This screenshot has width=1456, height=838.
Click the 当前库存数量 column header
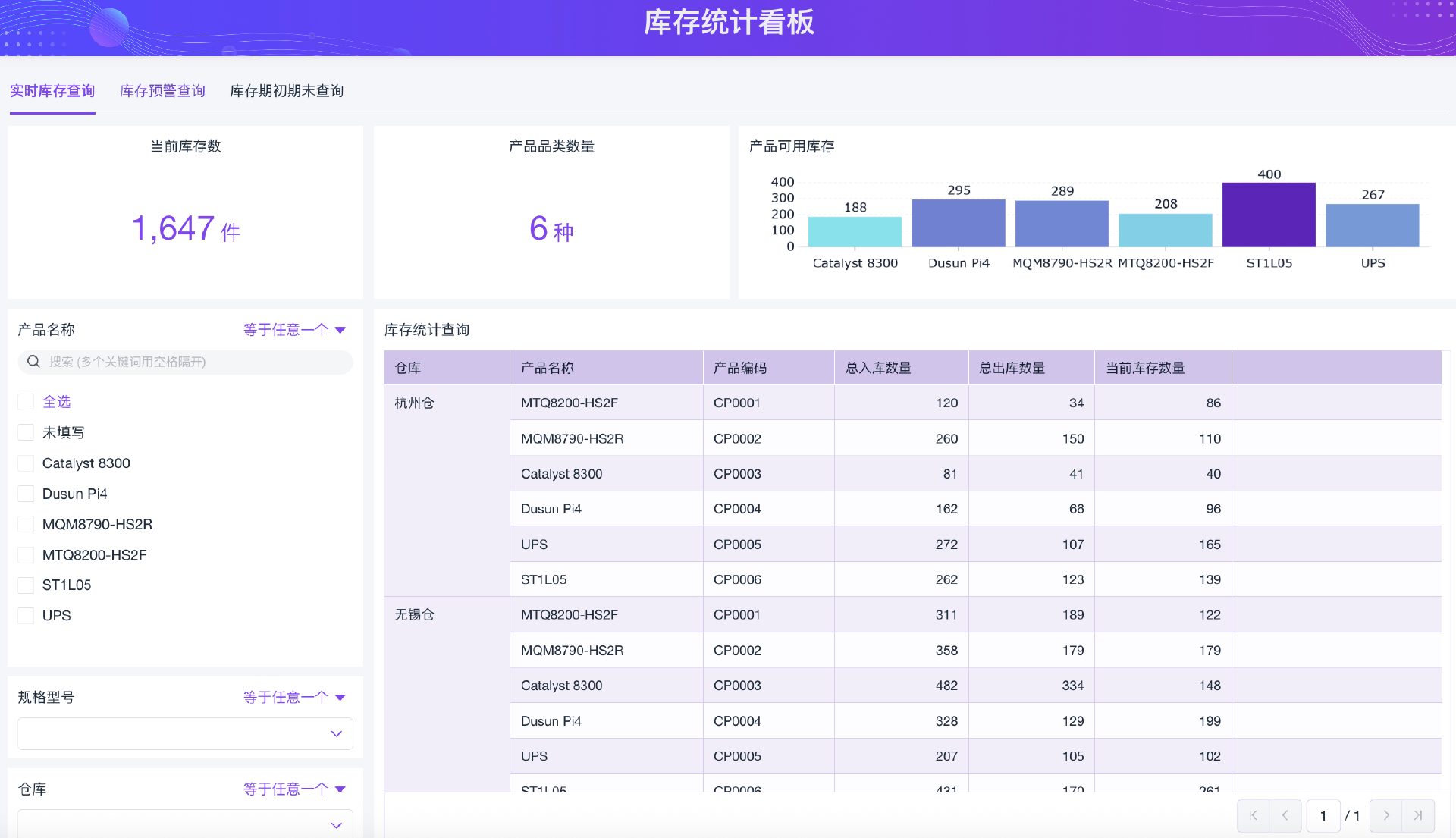1145,368
